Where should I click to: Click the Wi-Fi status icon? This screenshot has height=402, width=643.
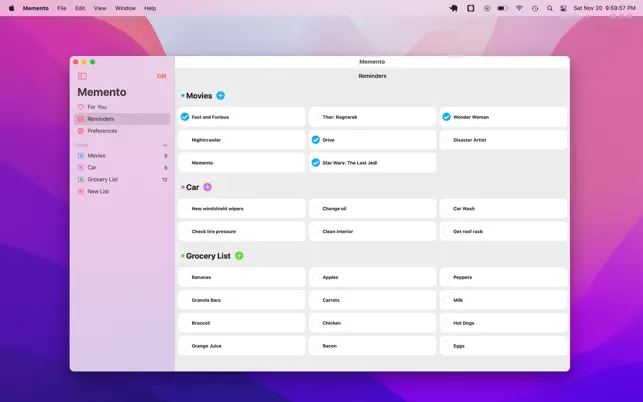[519, 8]
